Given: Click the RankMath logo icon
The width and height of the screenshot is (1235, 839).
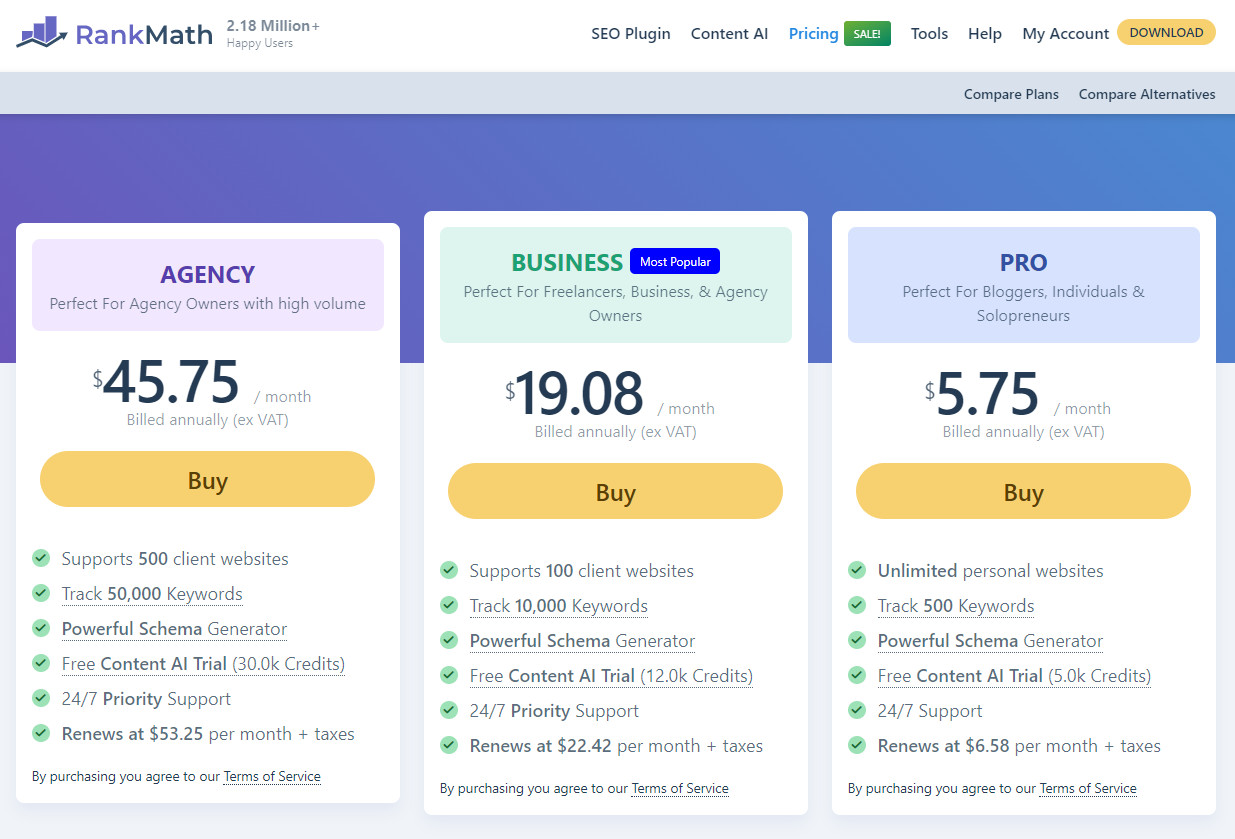Looking at the screenshot, I should pos(40,33).
